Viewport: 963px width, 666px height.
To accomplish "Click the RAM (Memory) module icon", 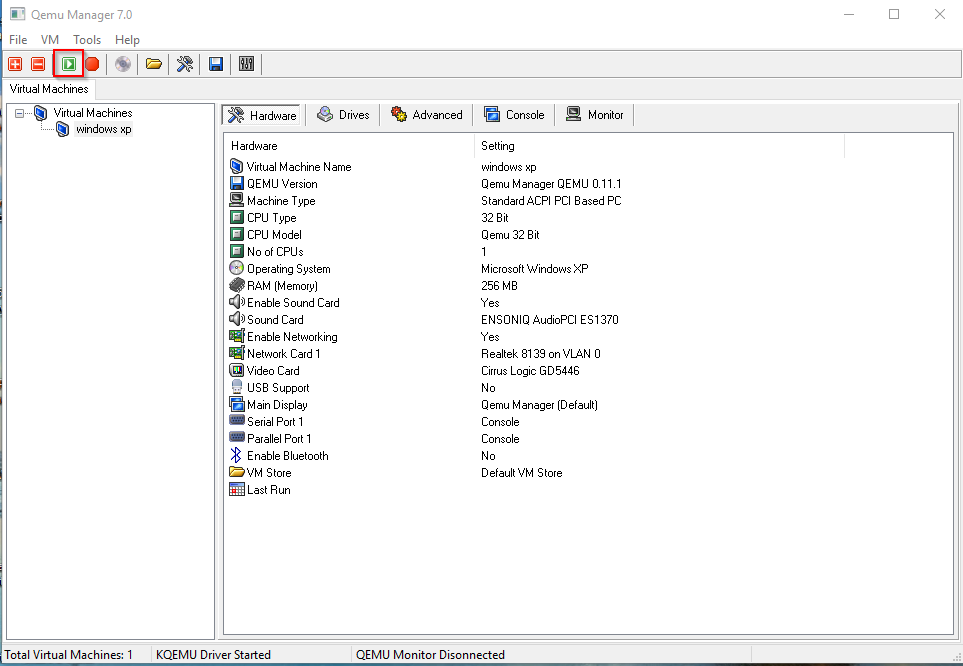I will (236, 285).
